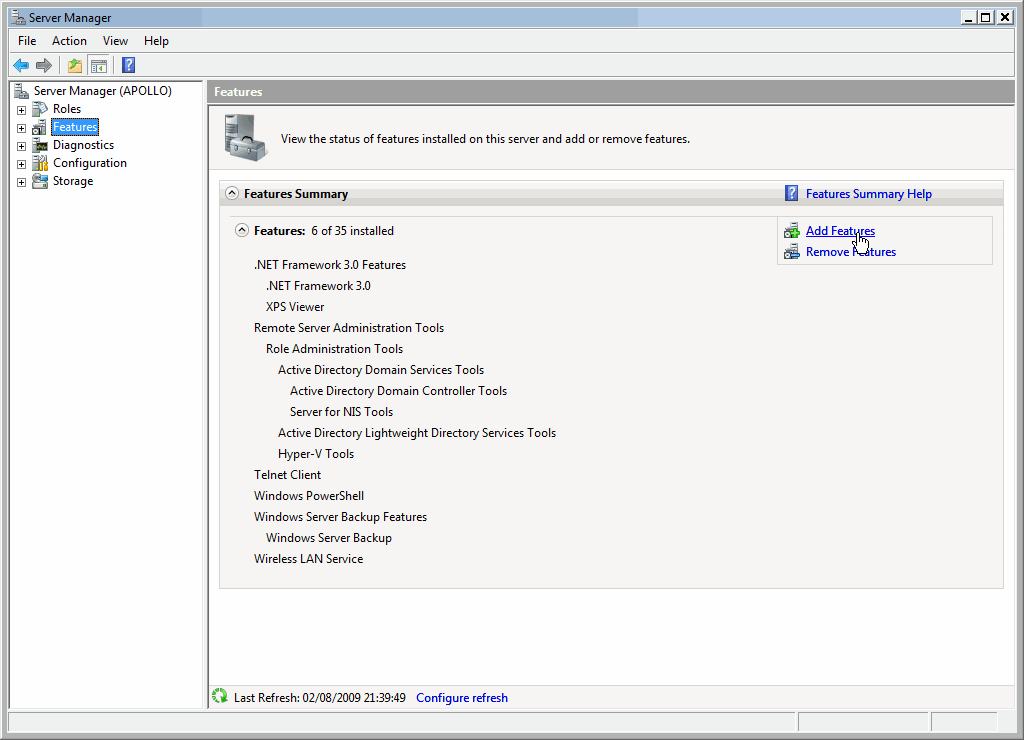Click the 'XPS Viewer' entry
Screen dimensions: 1024x740
pyautogui.click(x=295, y=306)
